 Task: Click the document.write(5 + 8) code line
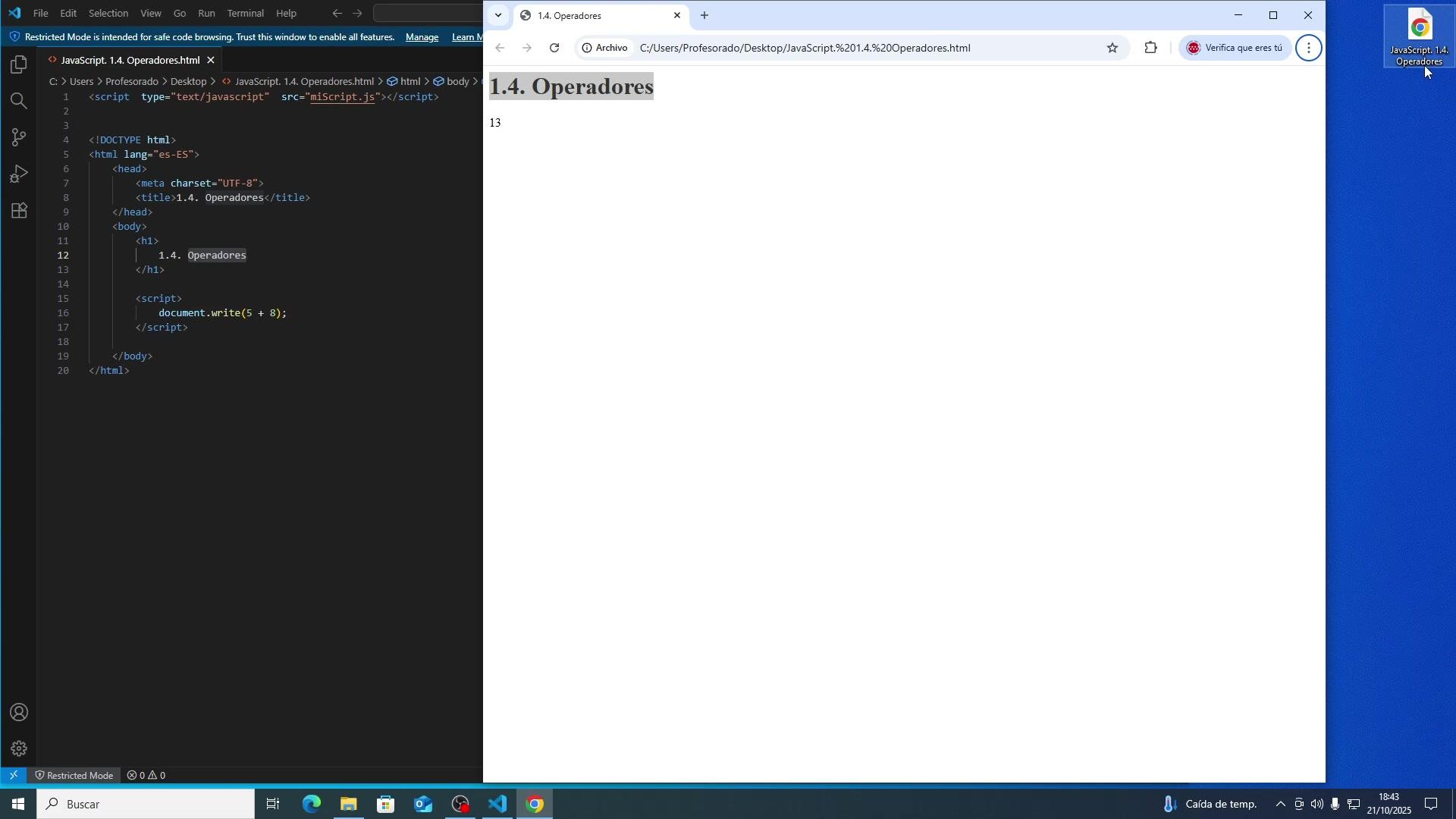[222, 313]
